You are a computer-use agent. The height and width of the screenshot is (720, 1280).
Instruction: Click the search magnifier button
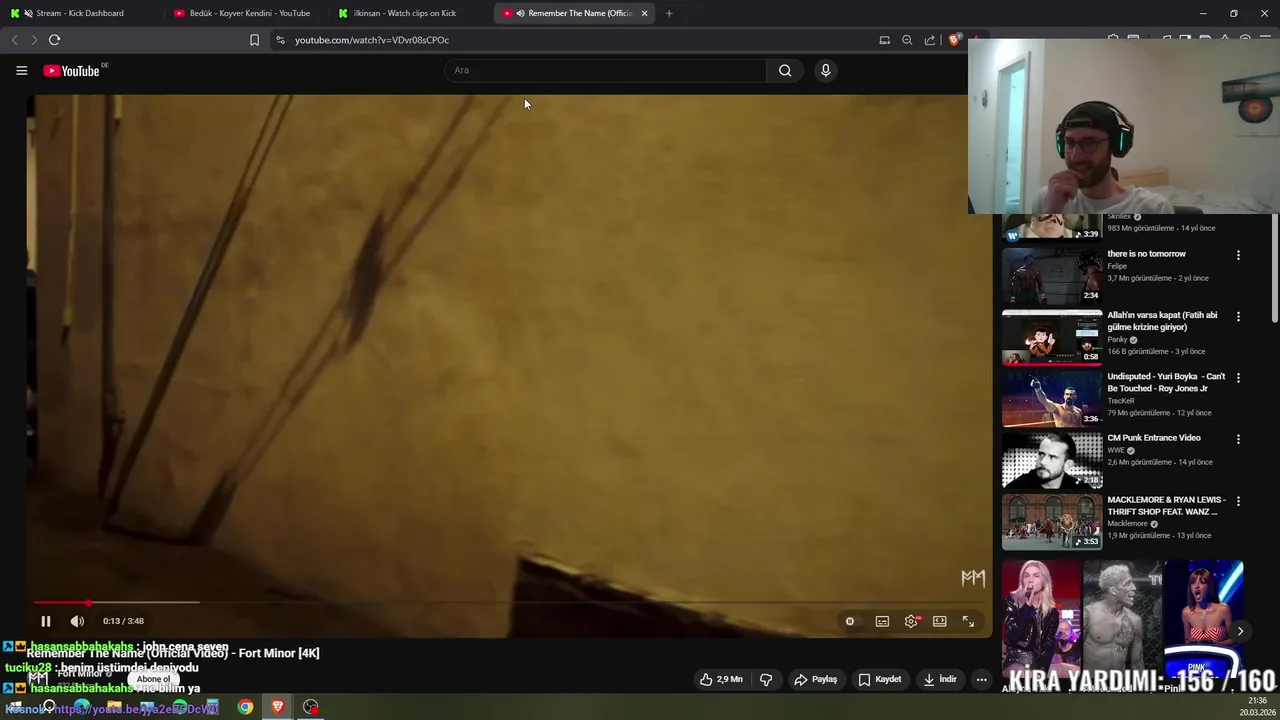785,70
